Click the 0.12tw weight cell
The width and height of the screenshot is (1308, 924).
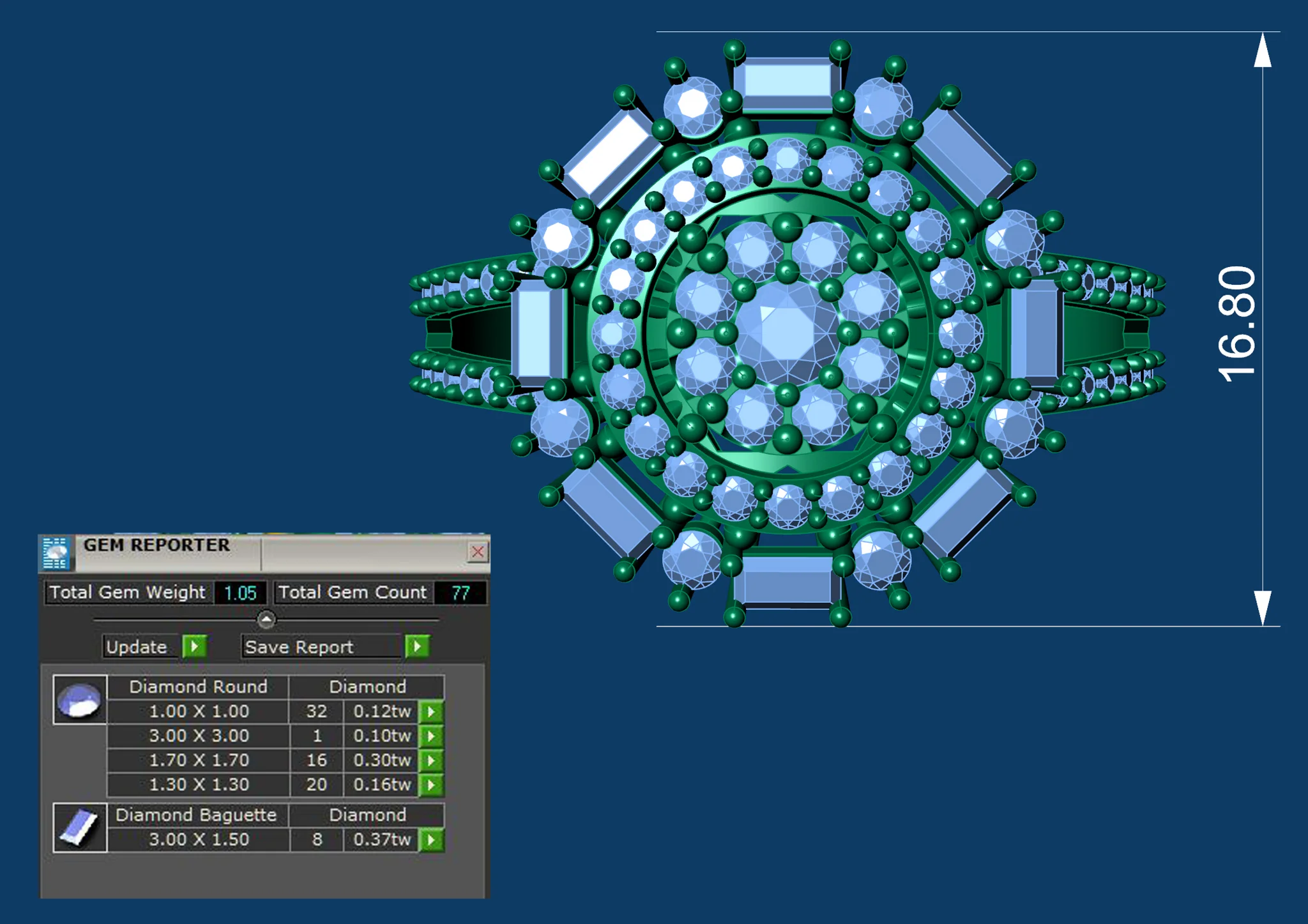click(382, 711)
